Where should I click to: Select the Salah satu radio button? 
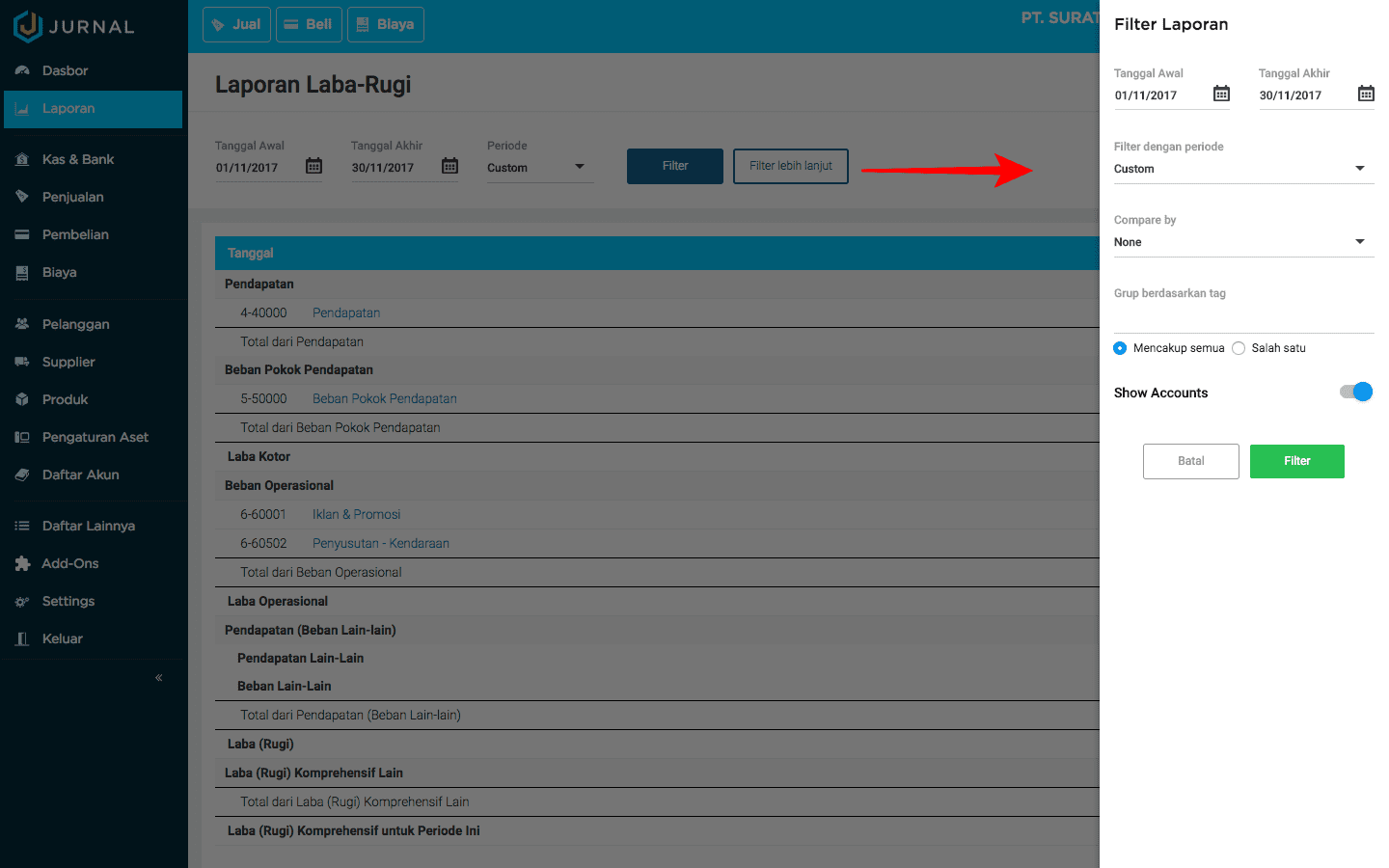pos(1239,348)
